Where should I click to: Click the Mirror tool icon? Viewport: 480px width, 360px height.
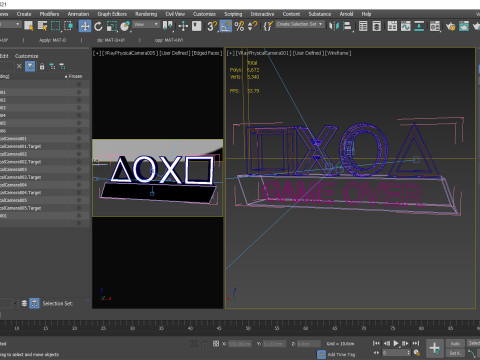(x=334, y=26)
